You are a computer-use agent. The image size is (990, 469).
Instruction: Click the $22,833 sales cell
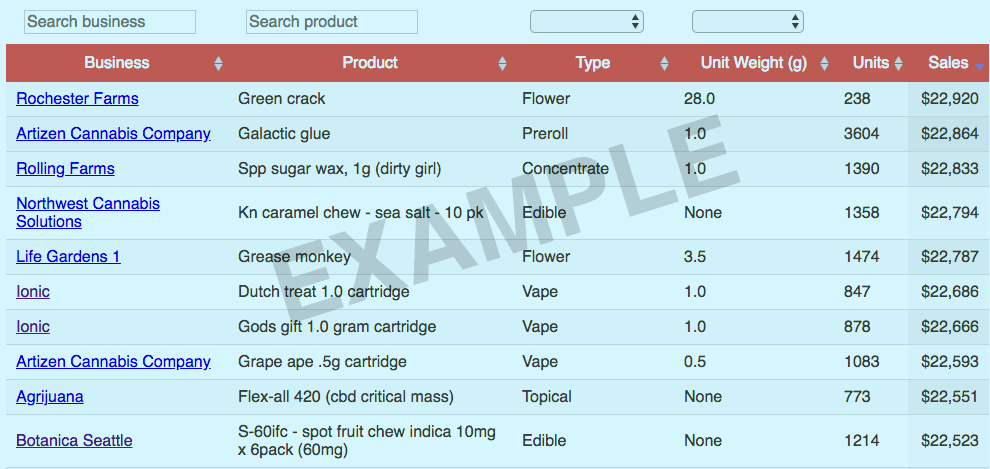point(950,169)
